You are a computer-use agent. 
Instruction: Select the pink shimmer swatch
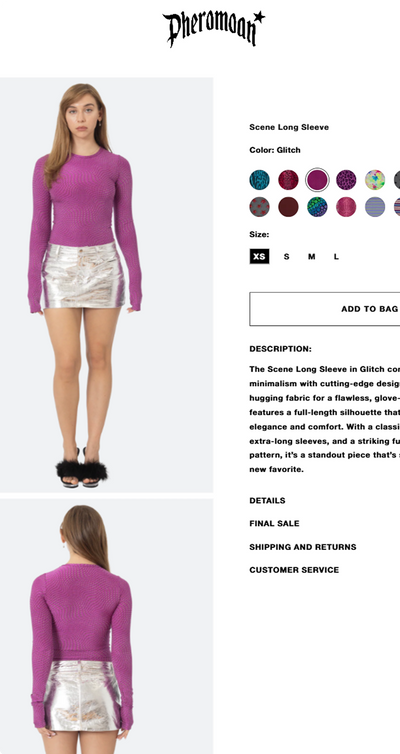pos(346,207)
